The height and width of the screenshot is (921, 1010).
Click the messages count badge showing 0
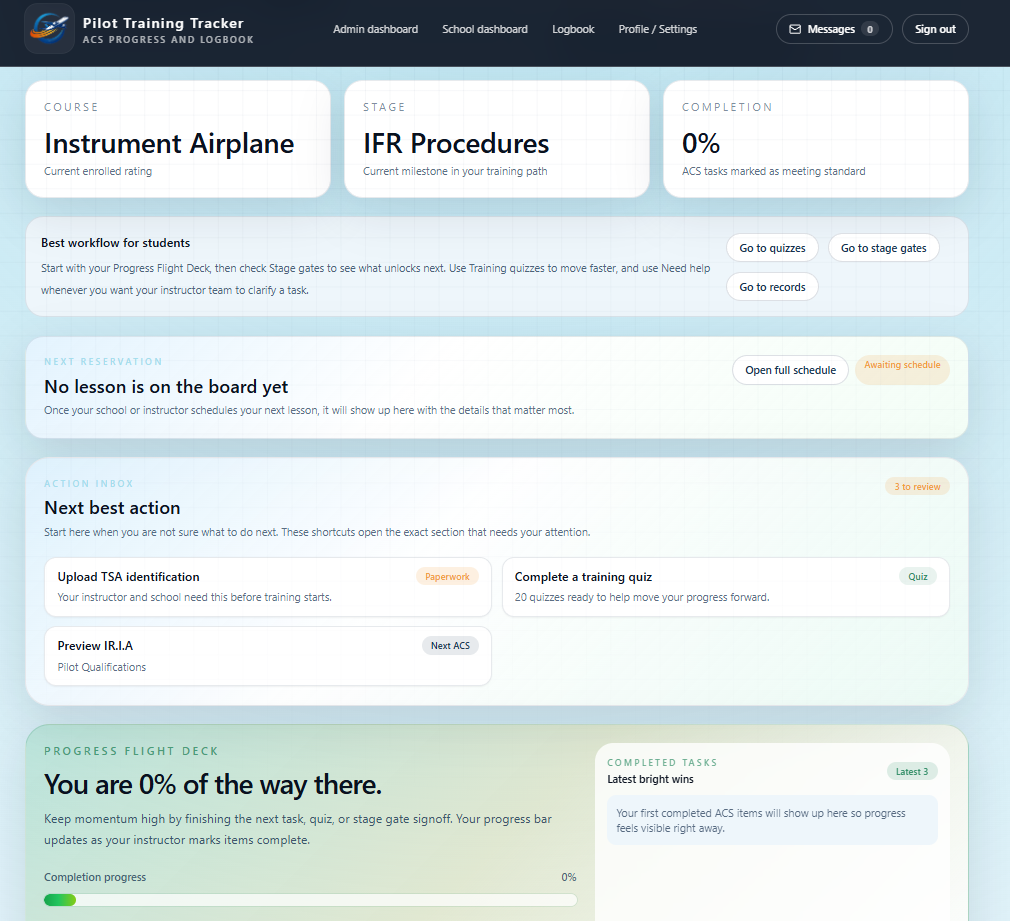point(870,29)
